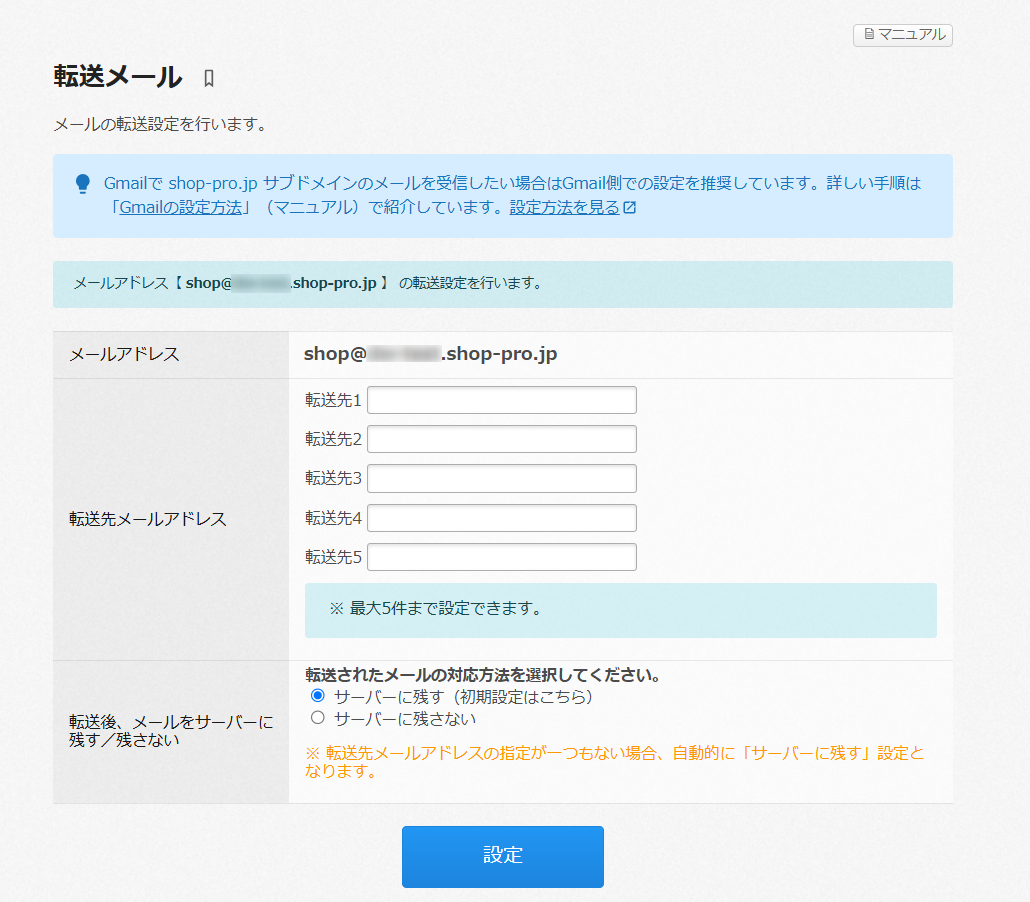Screen dimensions: 1030x902
Task: Click the 転送先メールアドレス row label
Action: (x=147, y=519)
